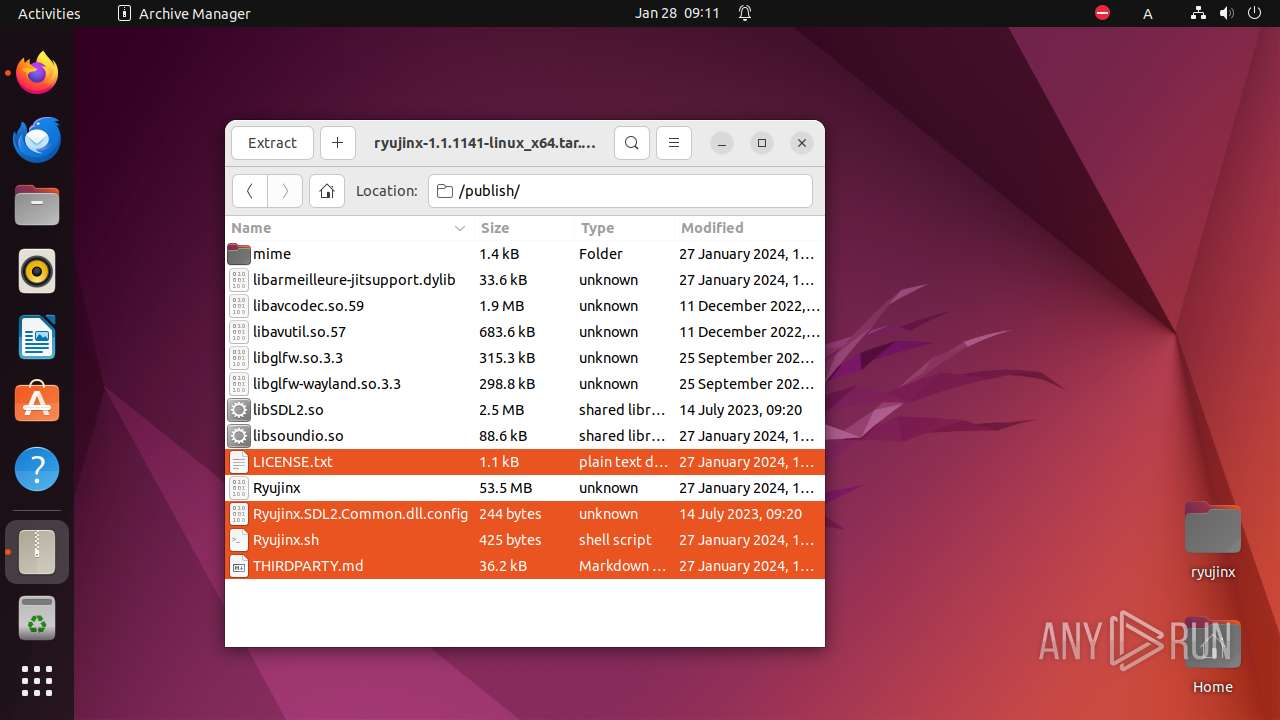Open Files from the dock
The width and height of the screenshot is (1280, 720).
click(37, 205)
